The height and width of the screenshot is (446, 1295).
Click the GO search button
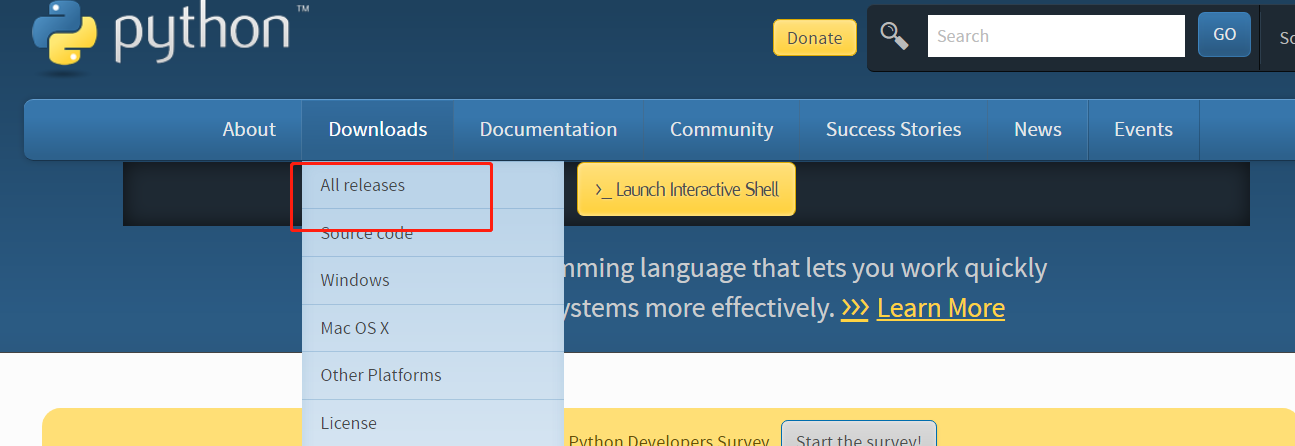click(1224, 35)
